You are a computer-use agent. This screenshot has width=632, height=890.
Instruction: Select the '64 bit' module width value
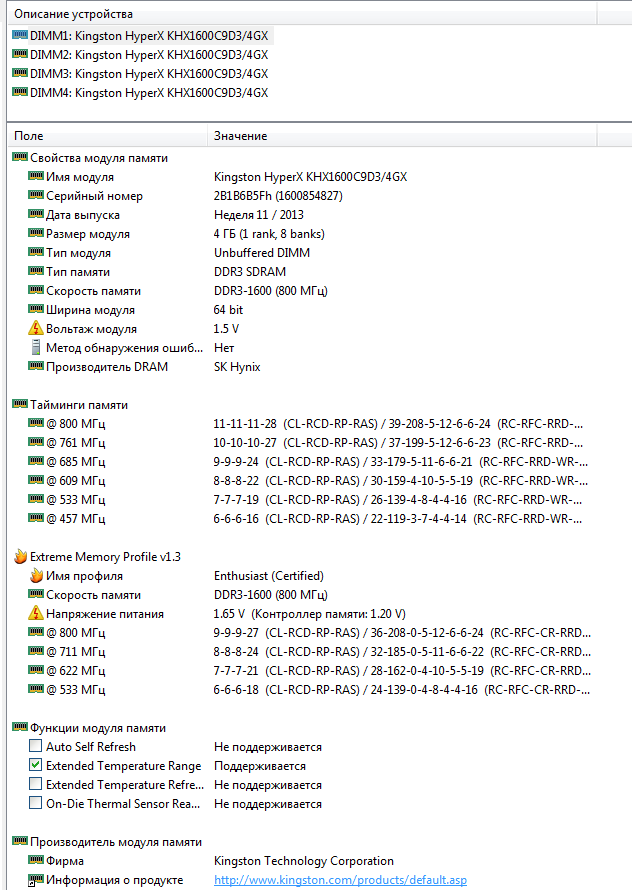click(228, 310)
